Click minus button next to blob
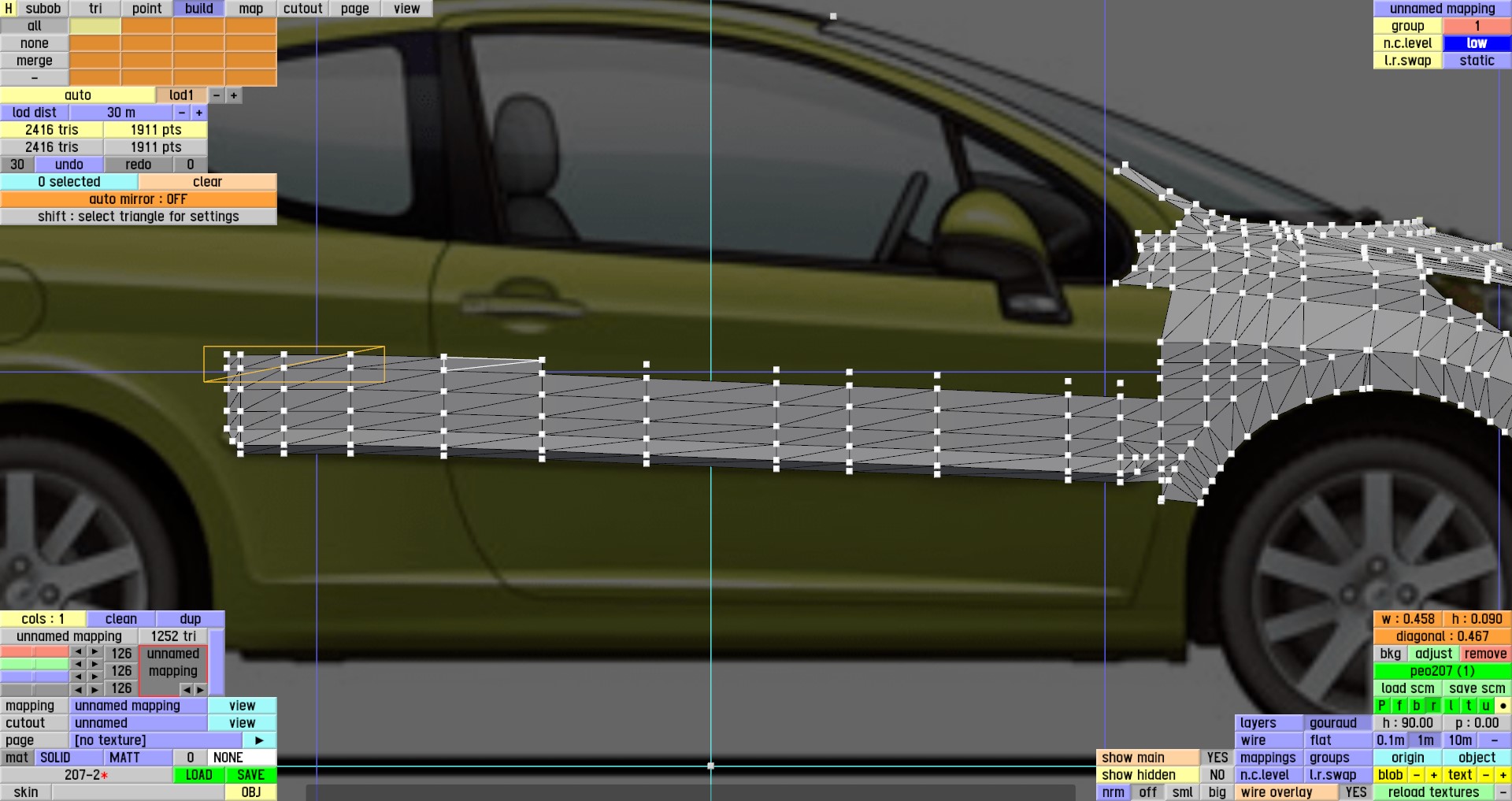The image size is (1512, 801). click(1417, 775)
